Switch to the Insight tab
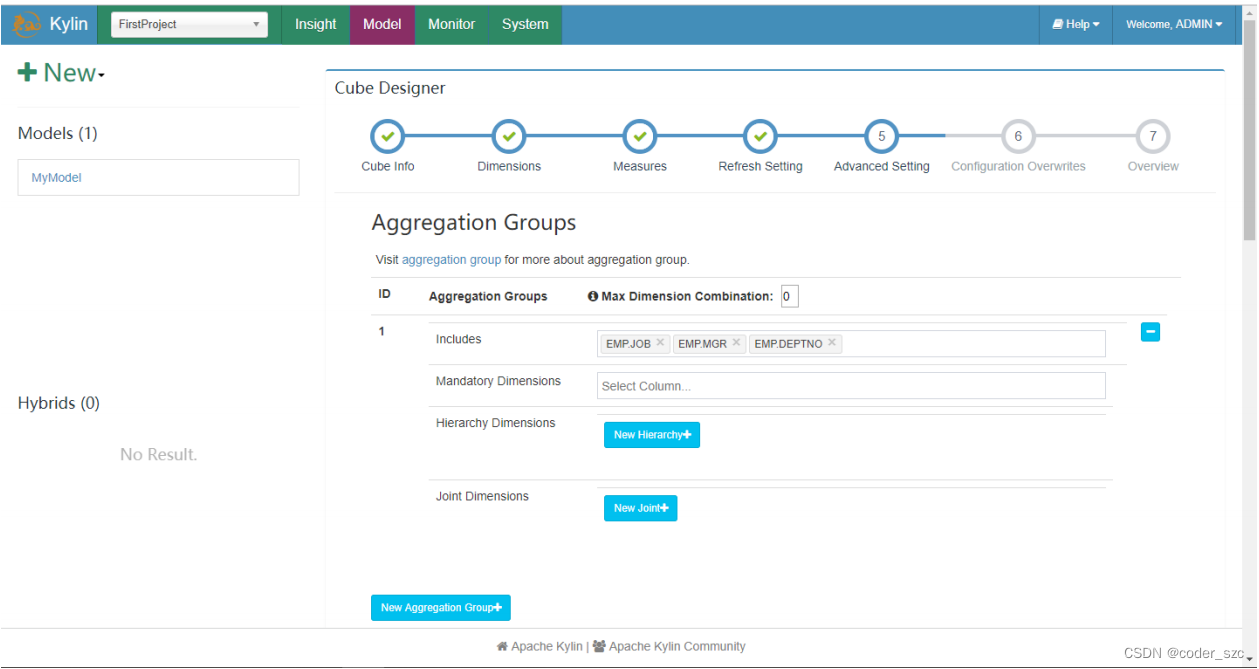This screenshot has height=669, width=1259. (x=315, y=24)
